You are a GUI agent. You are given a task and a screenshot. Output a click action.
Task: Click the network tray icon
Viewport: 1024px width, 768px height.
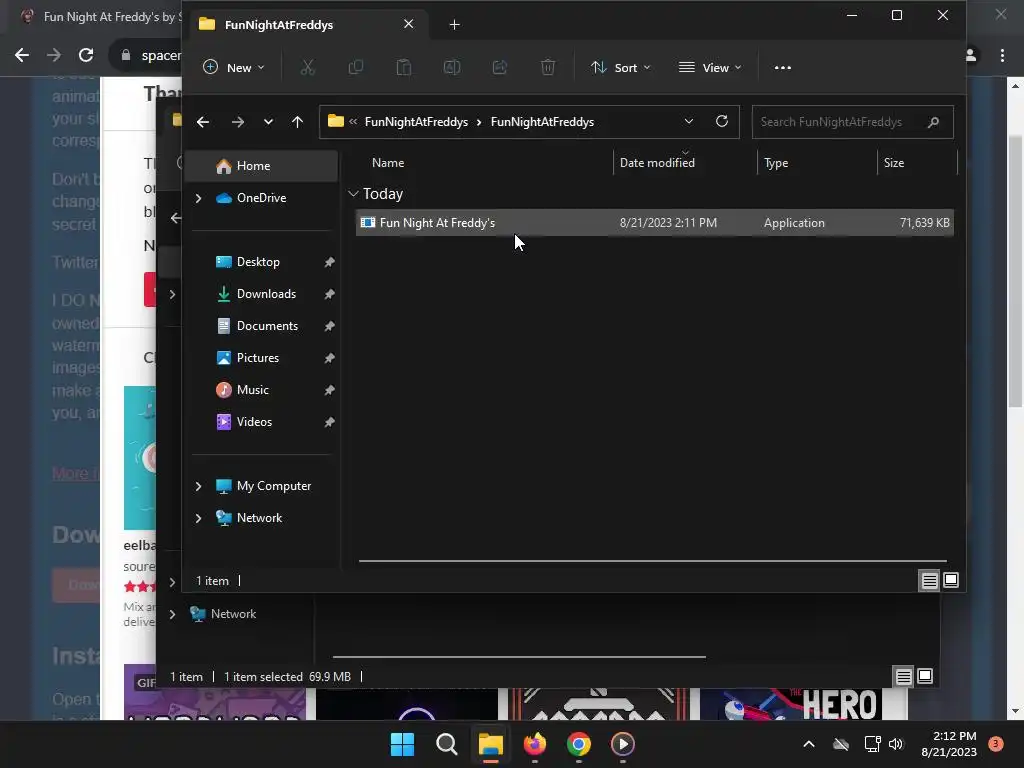[x=872, y=744]
